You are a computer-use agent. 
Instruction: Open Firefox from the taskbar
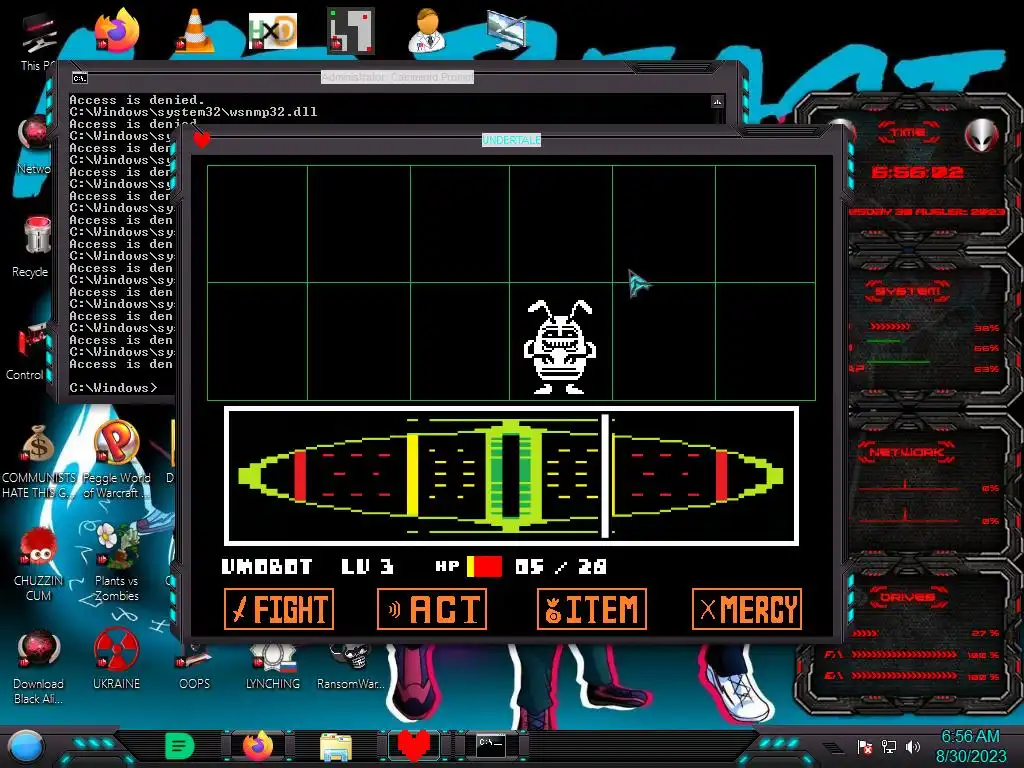(x=258, y=746)
